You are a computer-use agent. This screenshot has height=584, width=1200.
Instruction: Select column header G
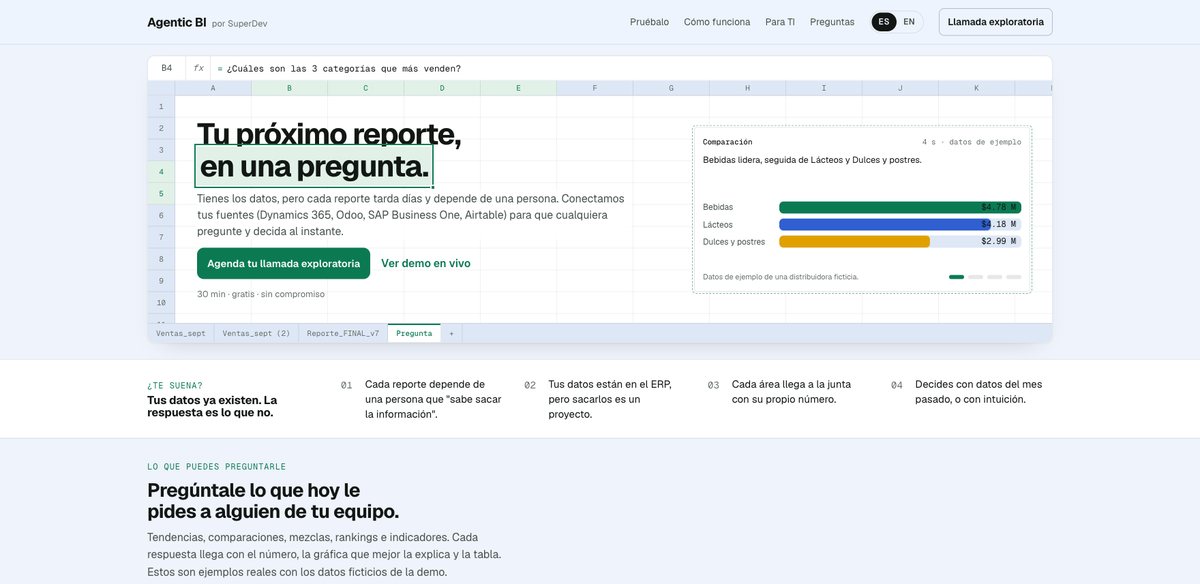click(671, 88)
